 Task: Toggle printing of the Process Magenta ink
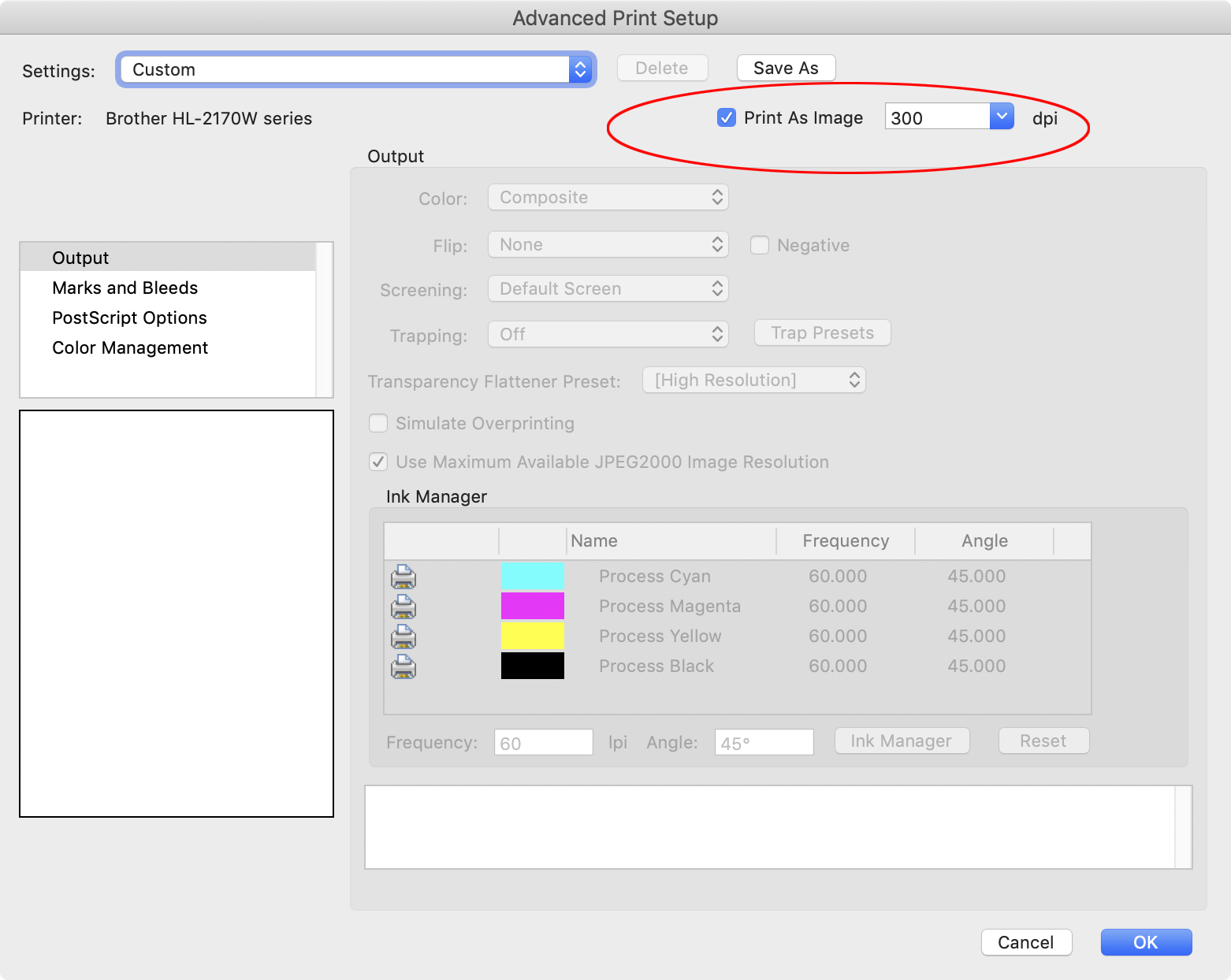coord(403,606)
